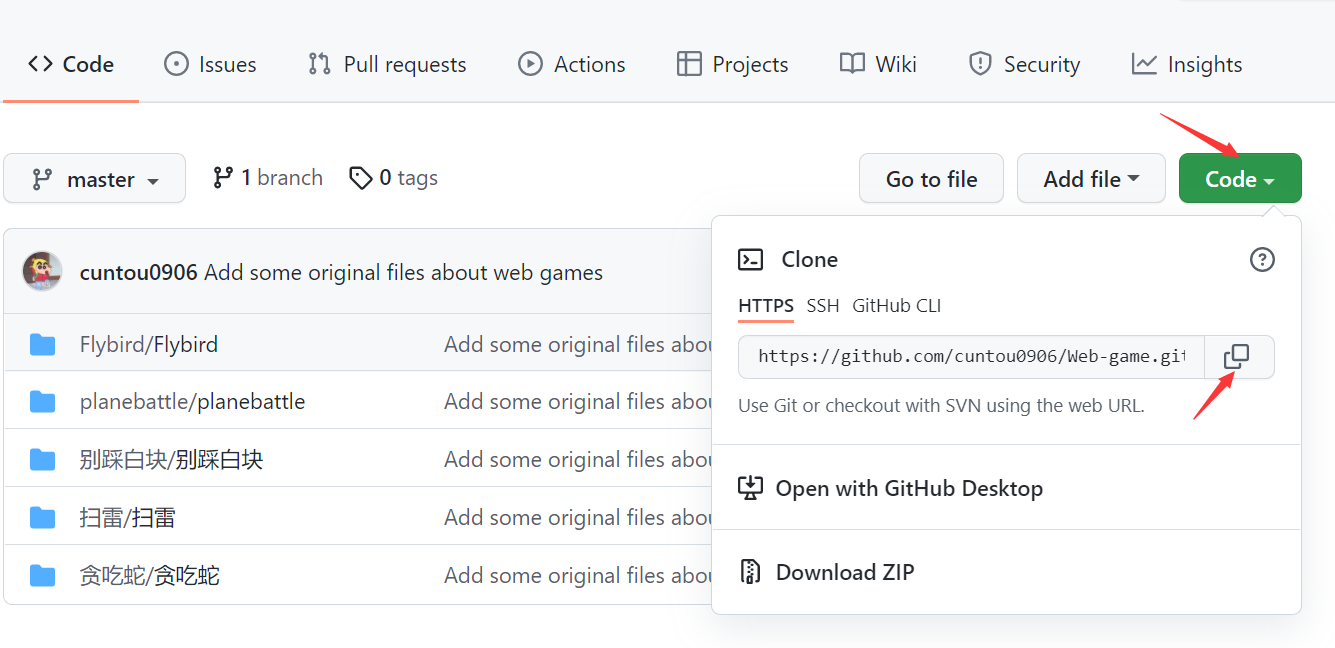This screenshot has width=1335, height=648.
Task: Copy the clone URL using the copy icon
Action: 1238,357
